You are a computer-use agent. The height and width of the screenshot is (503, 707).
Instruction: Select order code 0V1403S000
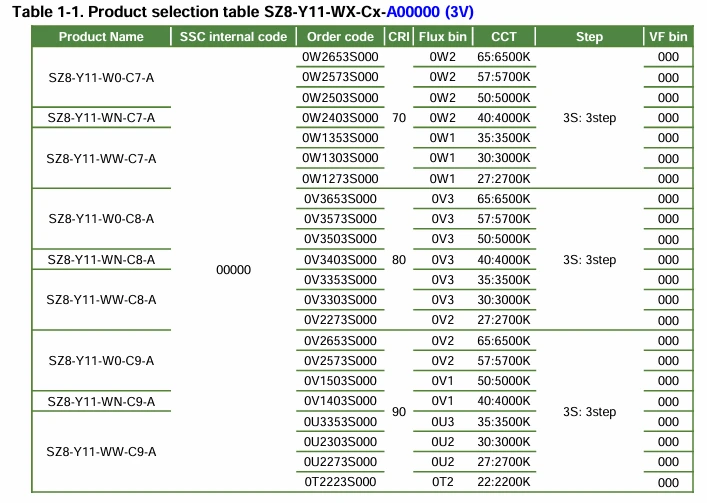click(x=340, y=401)
